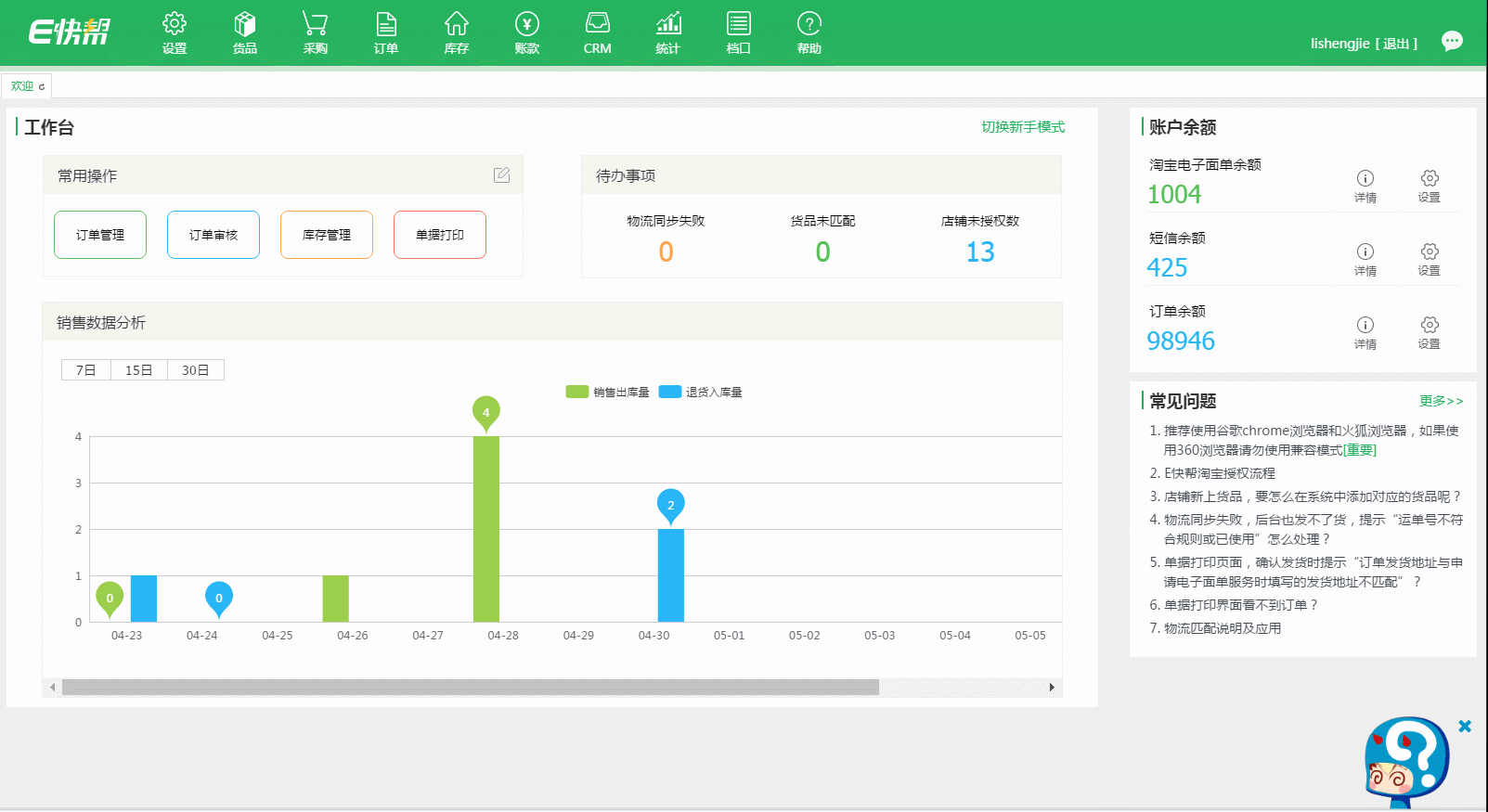The height and width of the screenshot is (812, 1488).
Task: Click the 短信余额 value 425
Action: coord(1167,267)
